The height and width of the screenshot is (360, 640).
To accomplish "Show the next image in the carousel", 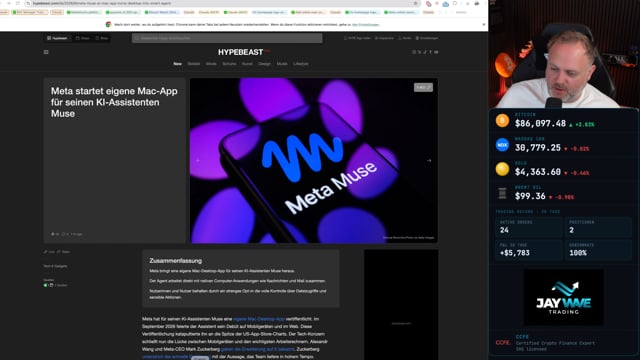I will coord(429,160).
